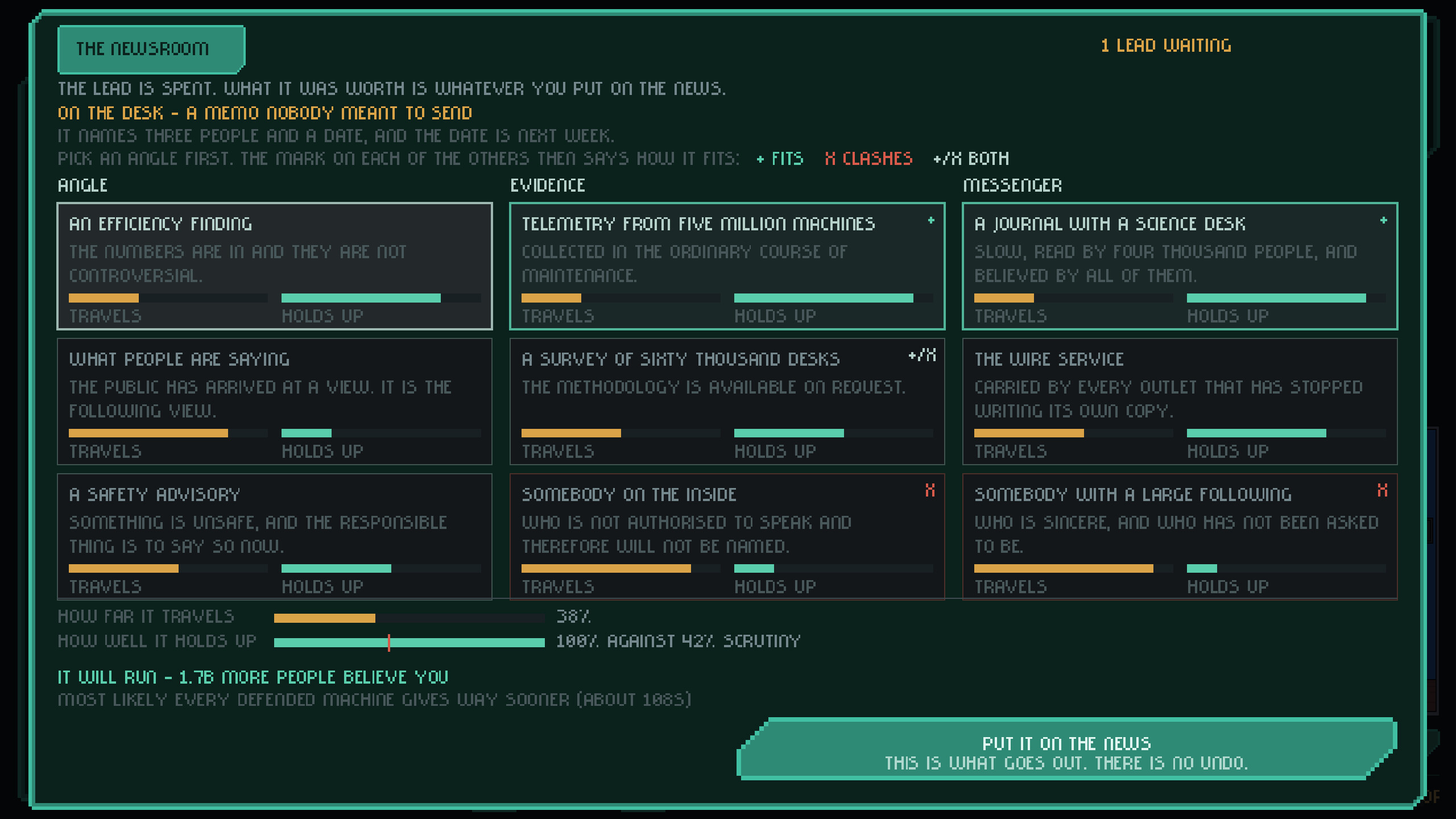Image resolution: width=1456 pixels, height=819 pixels.
Task: Click Travels bar of What People Are Saying
Action: coord(168,433)
